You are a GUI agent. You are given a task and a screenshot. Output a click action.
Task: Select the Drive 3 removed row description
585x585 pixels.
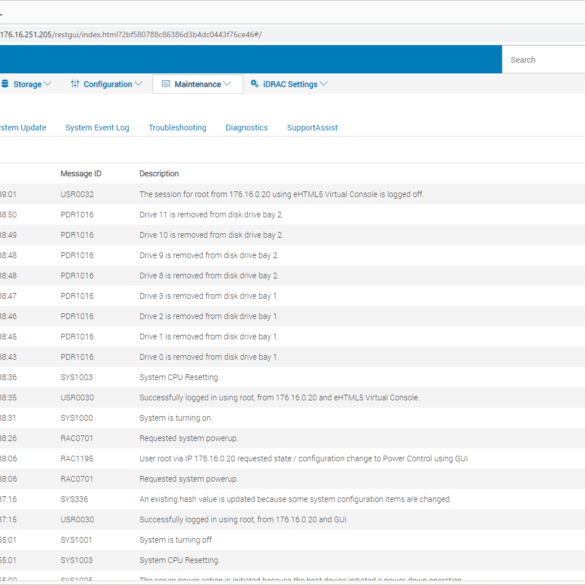(209, 296)
